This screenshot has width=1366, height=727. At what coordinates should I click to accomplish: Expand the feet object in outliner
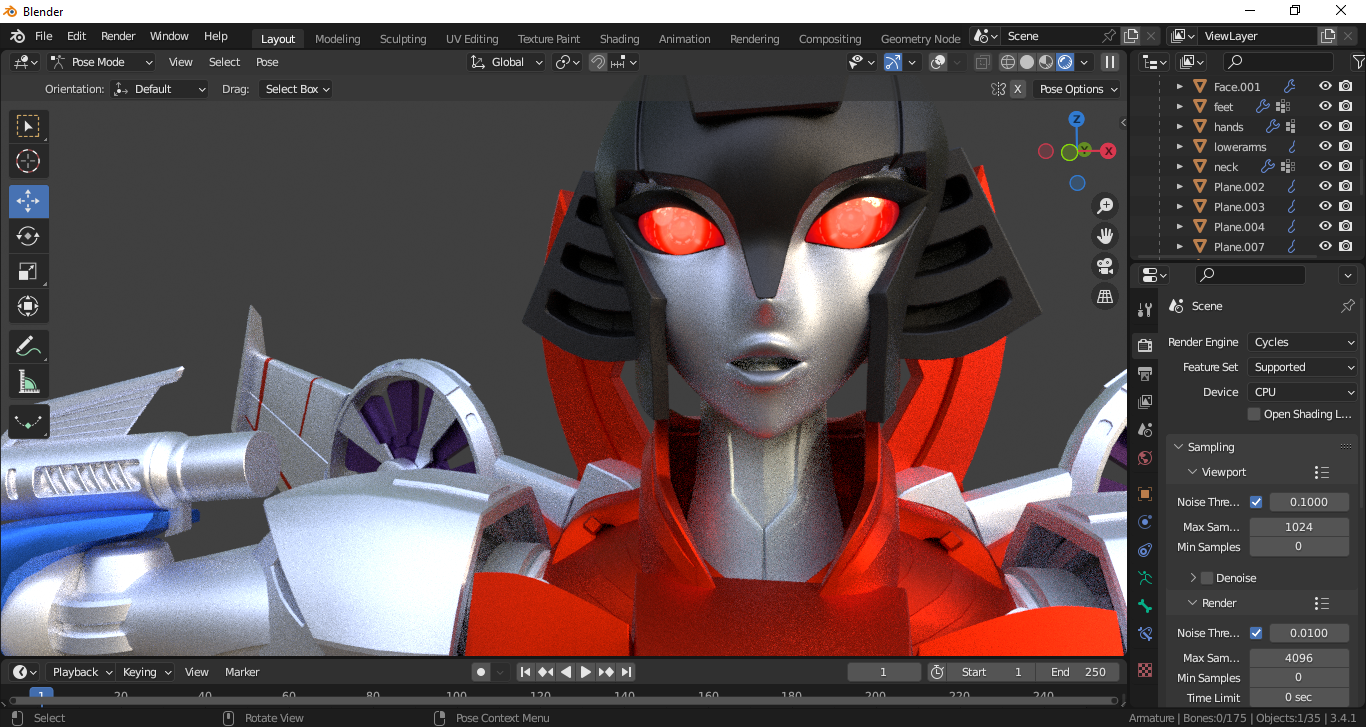click(1180, 107)
